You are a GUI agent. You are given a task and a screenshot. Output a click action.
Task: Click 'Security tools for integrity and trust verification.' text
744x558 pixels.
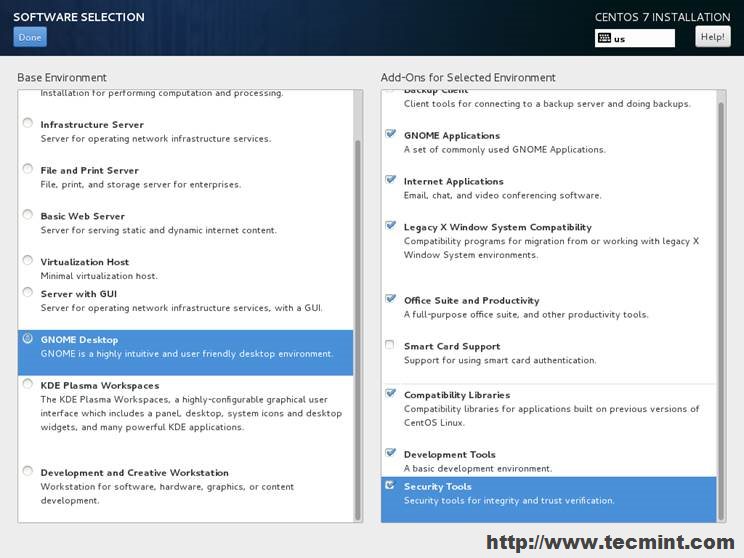[x=509, y=501]
